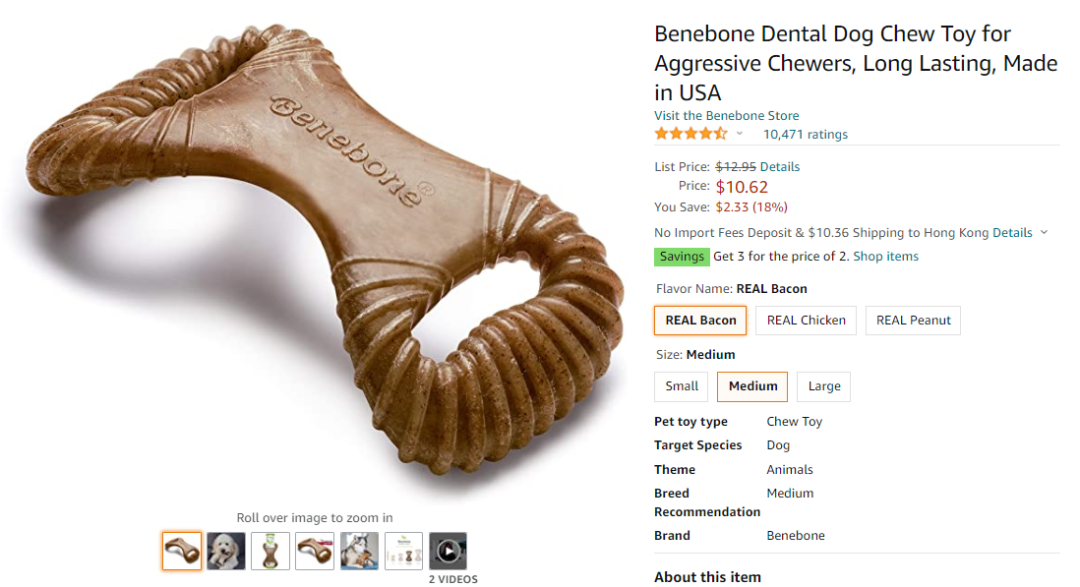
Task: Show the husky dog photo thumbnail
Action: pyautogui.click(x=359, y=551)
